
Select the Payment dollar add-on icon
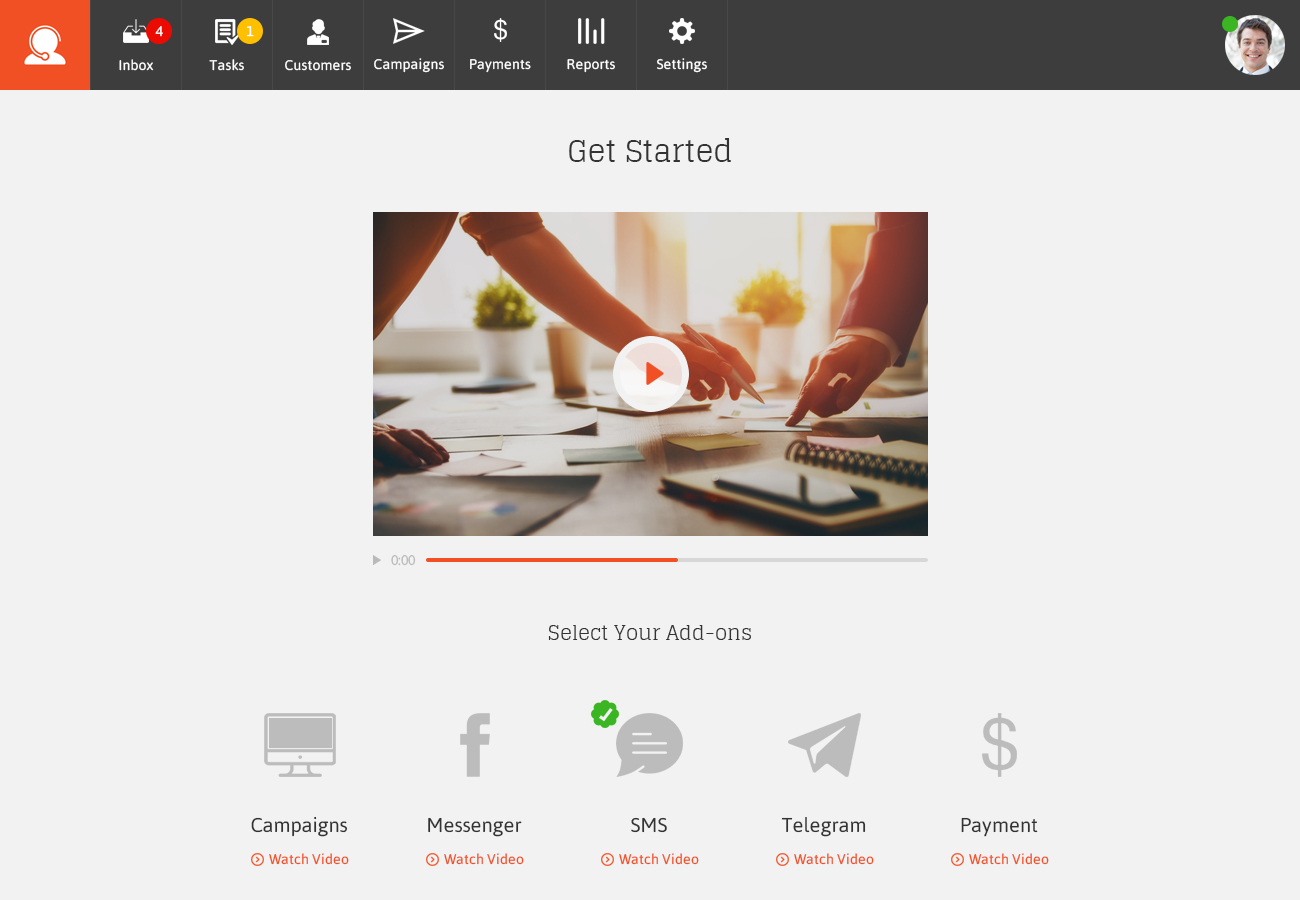999,745
